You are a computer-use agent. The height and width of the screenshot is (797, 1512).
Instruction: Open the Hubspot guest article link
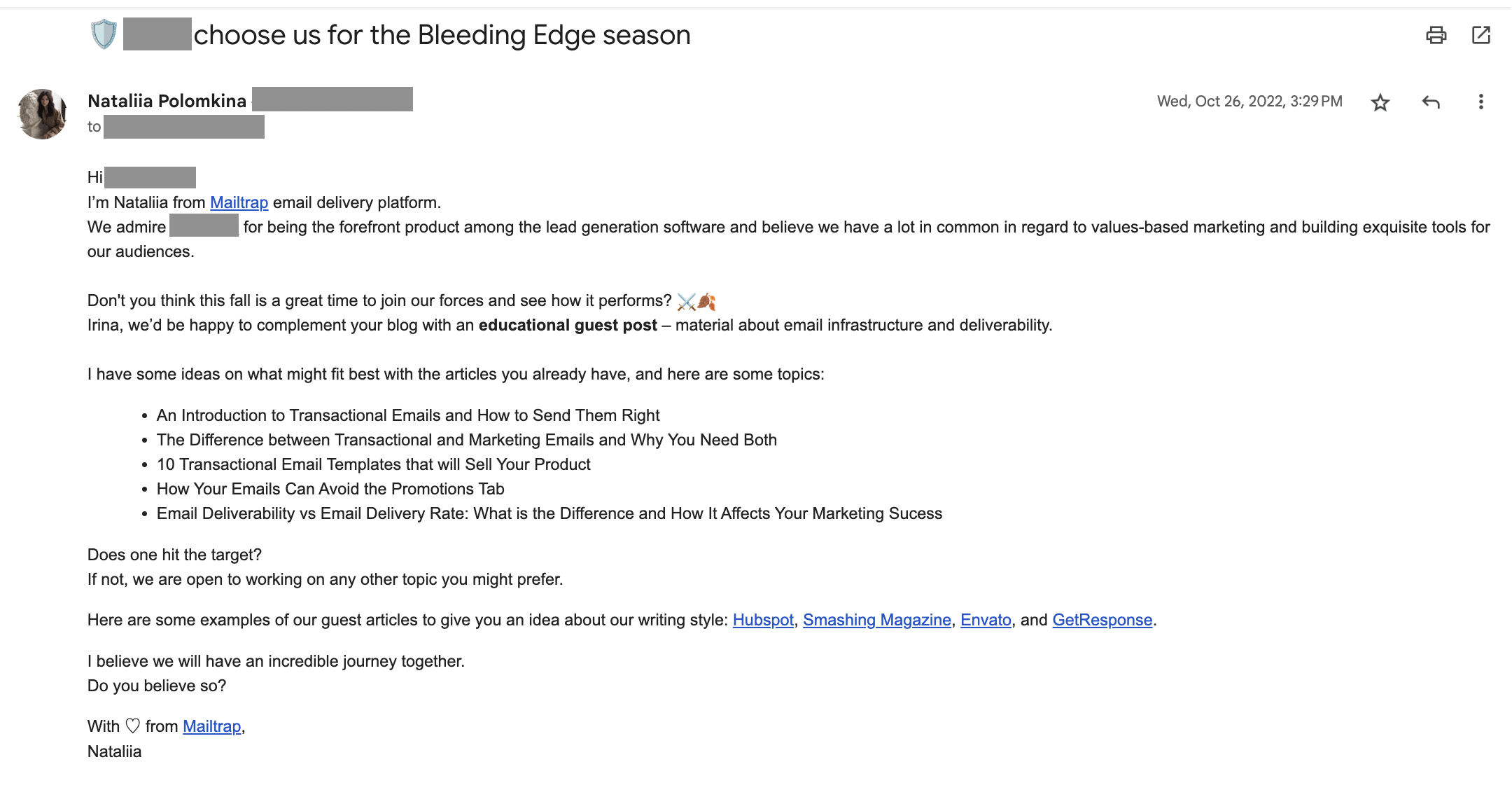click(762, 620)
